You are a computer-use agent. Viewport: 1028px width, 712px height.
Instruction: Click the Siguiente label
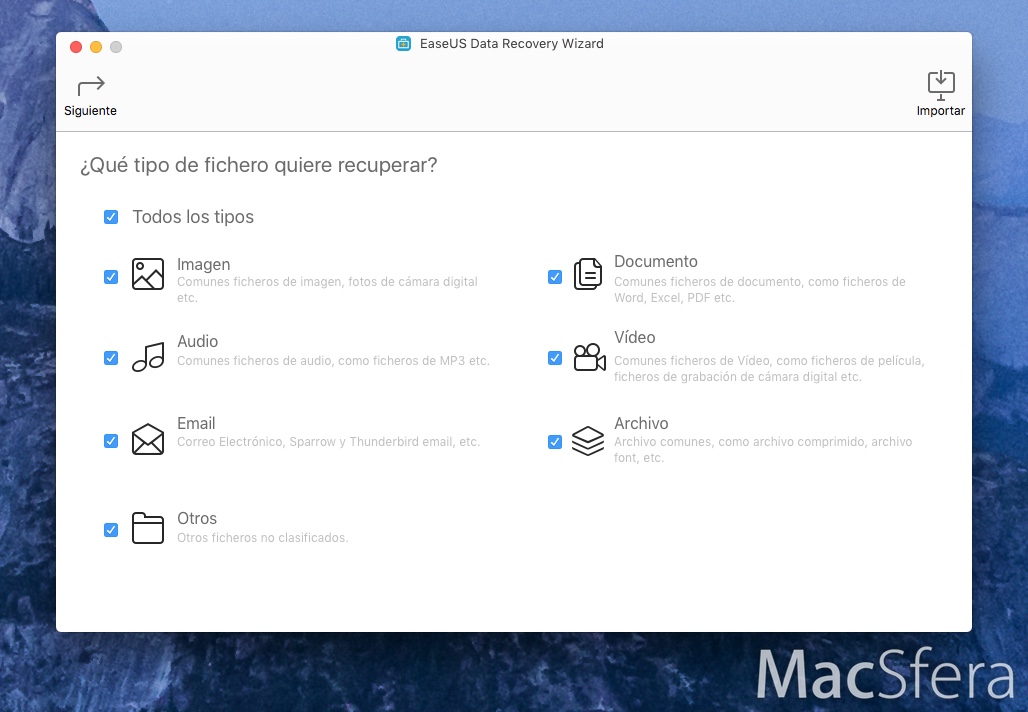point(90,111)
